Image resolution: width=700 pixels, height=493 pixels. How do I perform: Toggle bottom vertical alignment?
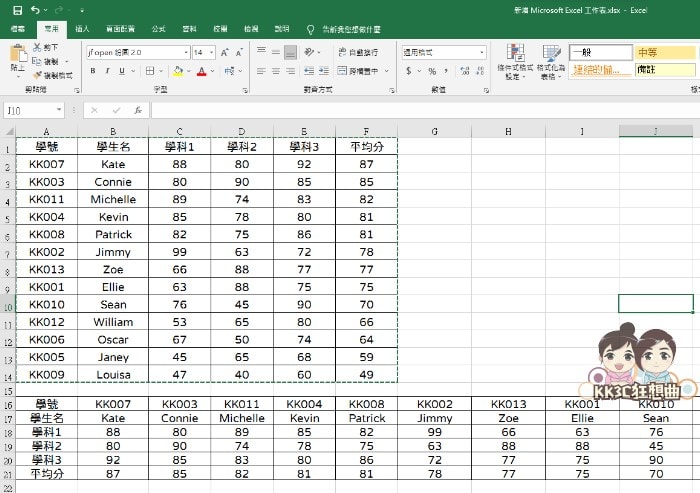(x=291, y=52)
